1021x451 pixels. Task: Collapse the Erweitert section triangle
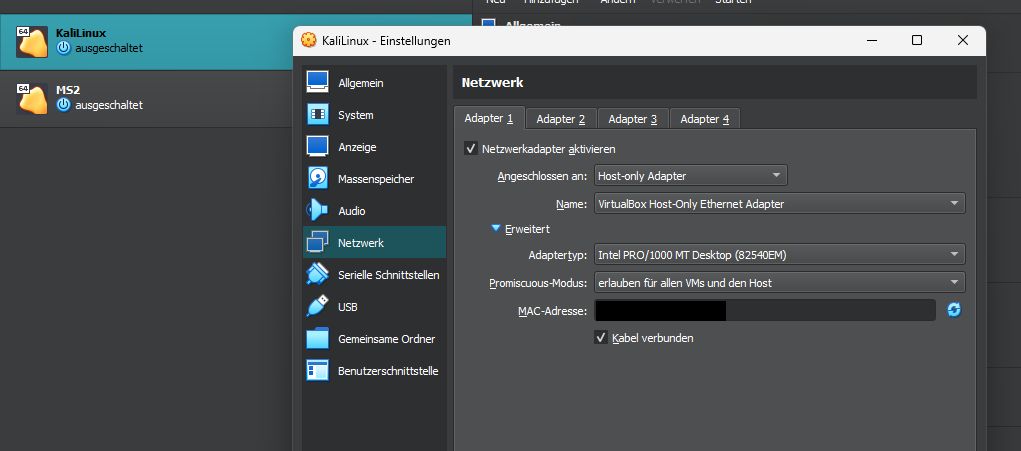point(496,228)
